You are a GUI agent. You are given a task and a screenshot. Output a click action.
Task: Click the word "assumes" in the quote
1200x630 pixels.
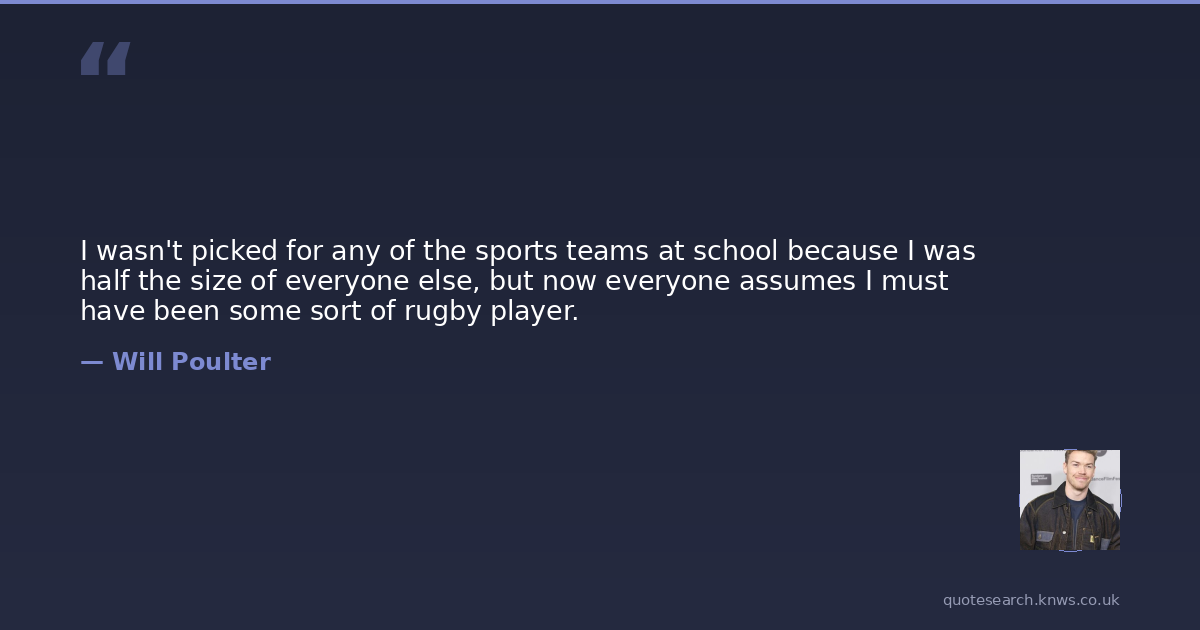[x=797, y=281]
